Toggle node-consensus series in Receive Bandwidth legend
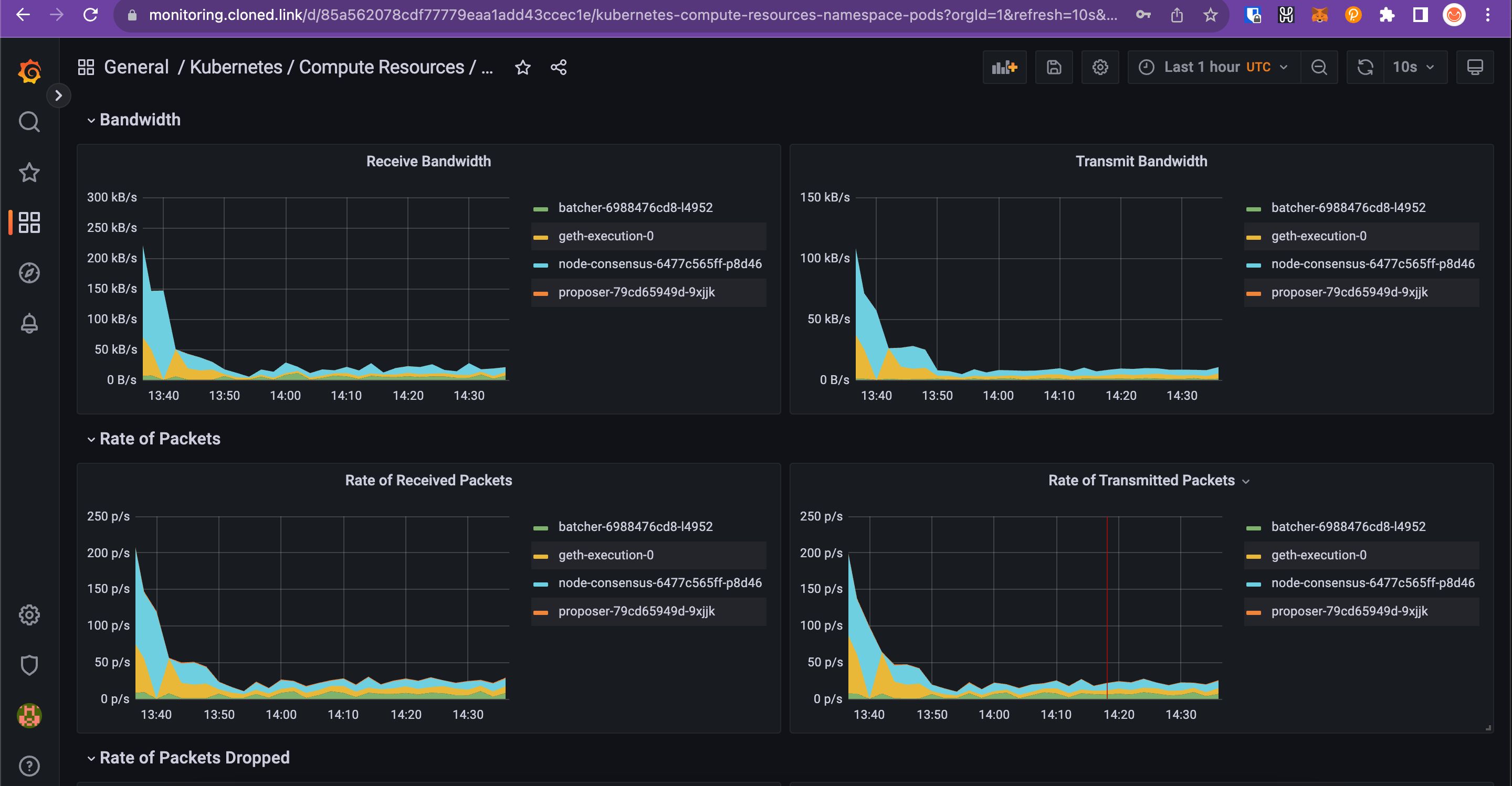The width and height of the screenshot is (1512, 786). 660,264
